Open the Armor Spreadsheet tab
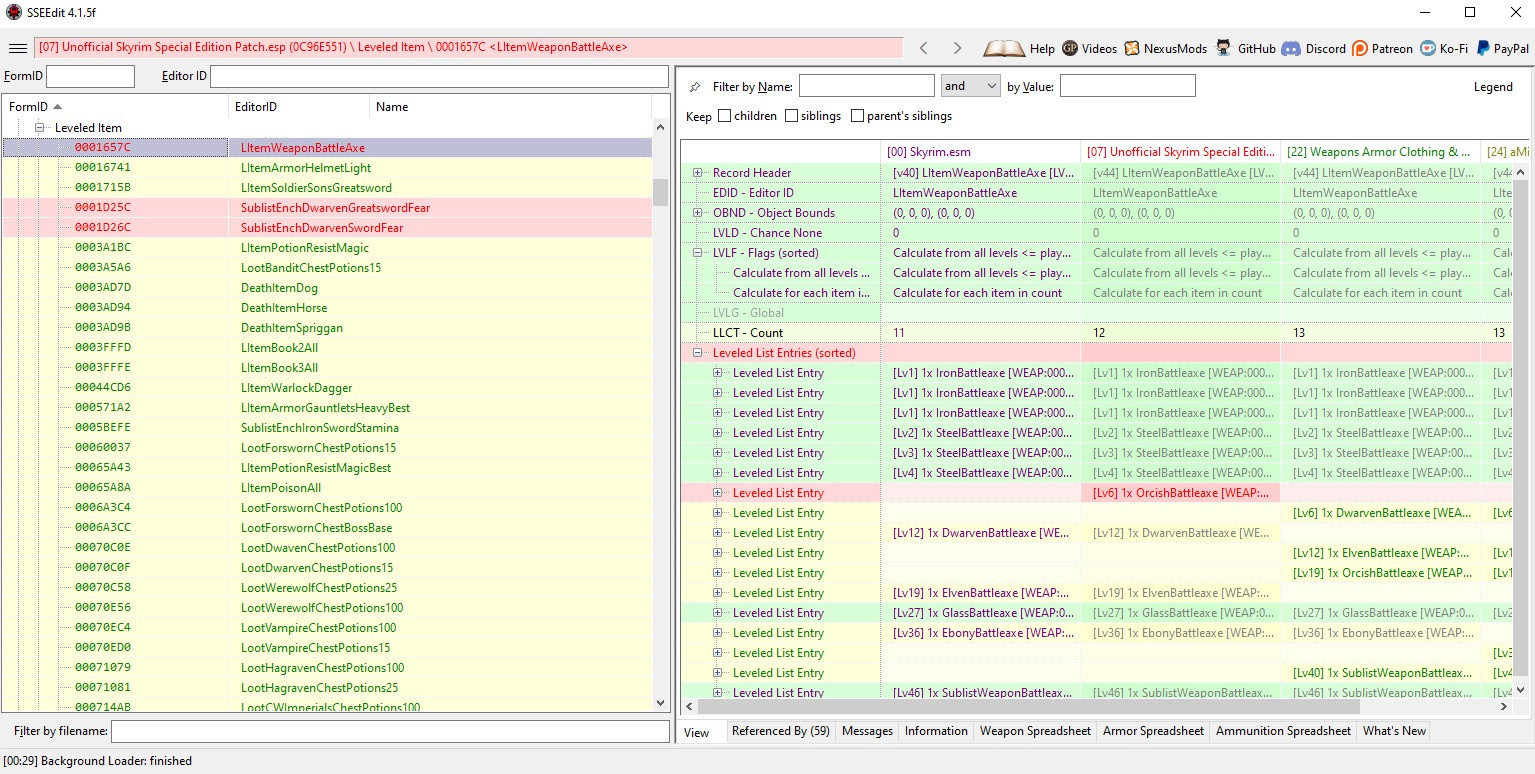 (x=1153, y=731)
